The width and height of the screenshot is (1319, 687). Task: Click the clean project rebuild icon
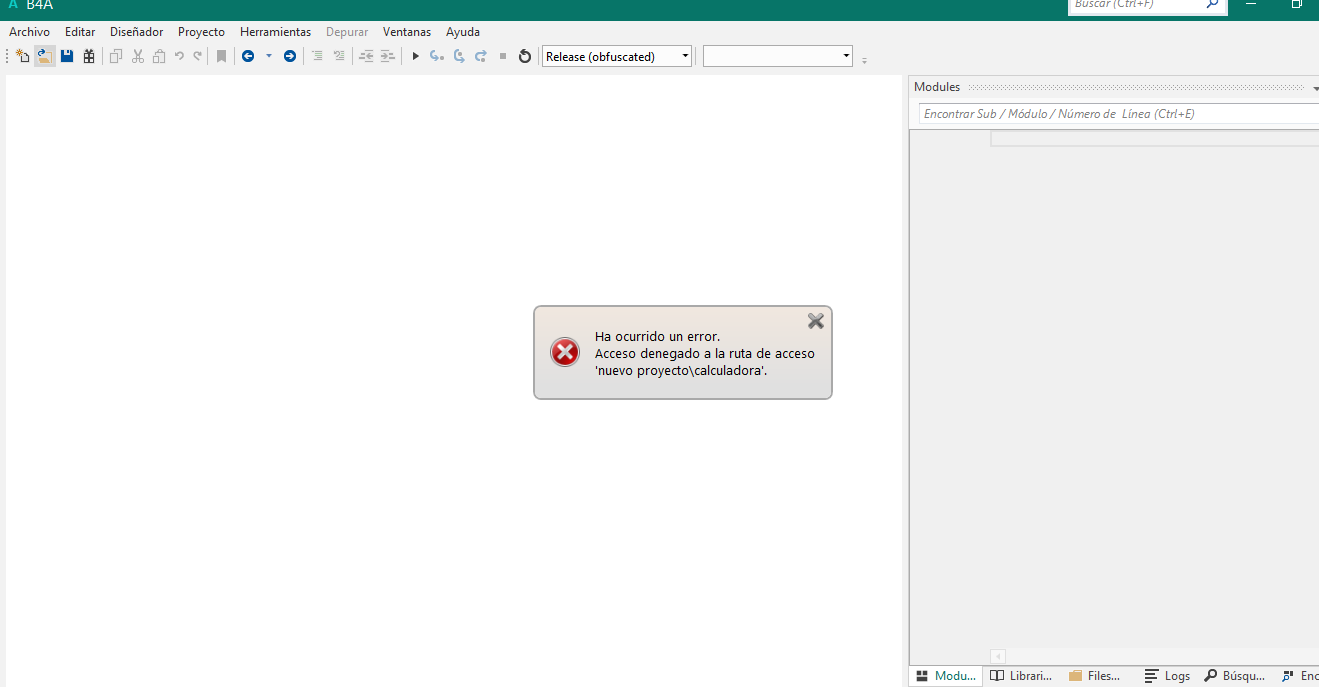pyautogui.click(x=524, y=56)
